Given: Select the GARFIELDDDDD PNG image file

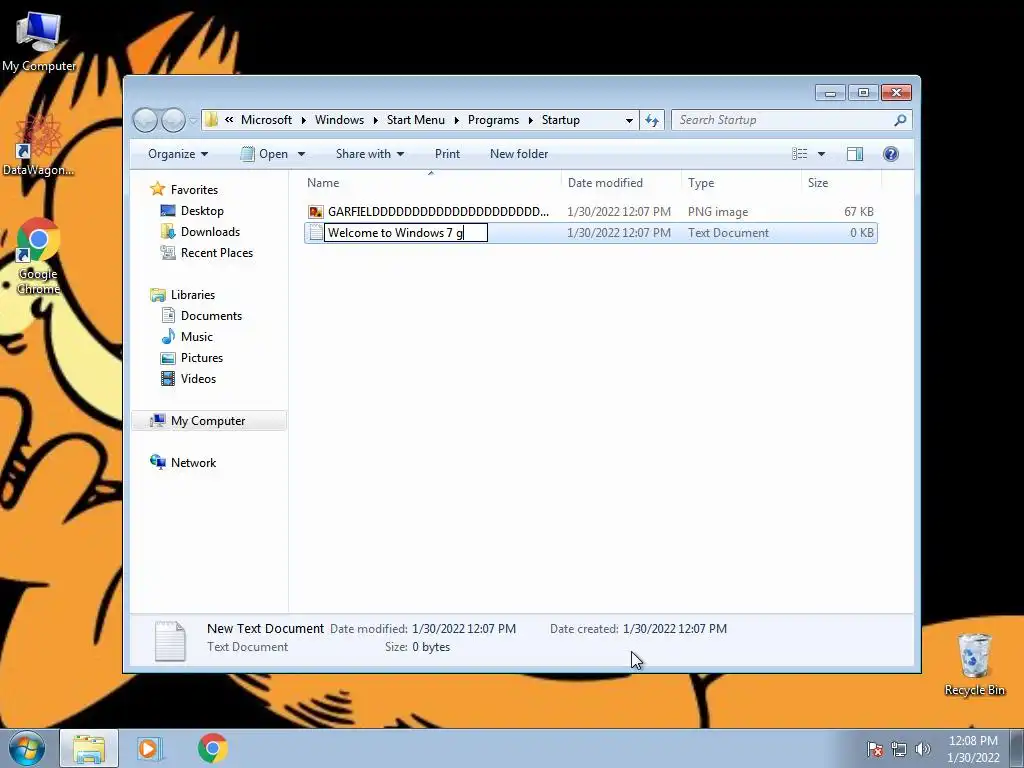Looking at the screenshot, I should click(x=590, y=212).
